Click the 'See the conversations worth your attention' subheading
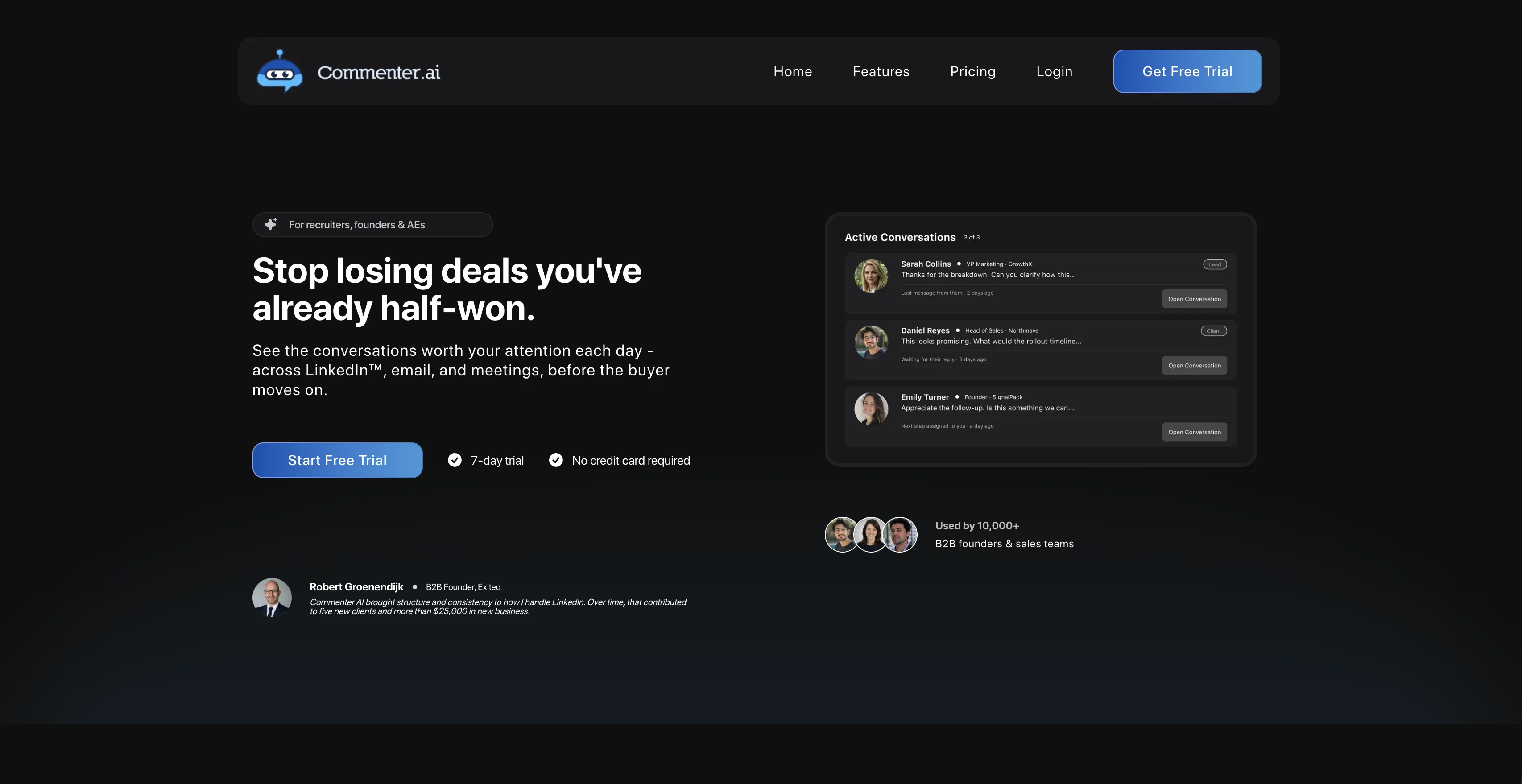 tap(461, 371)
